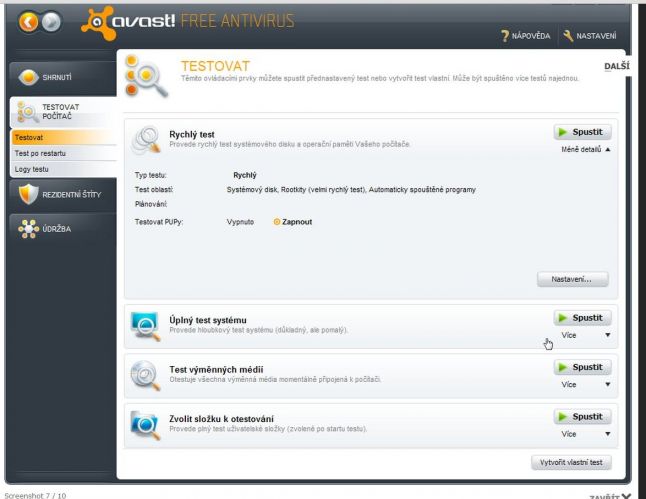Click the question mark Nápověda icon
Screen dimensions: 646x499
click(x=505, y=36)
